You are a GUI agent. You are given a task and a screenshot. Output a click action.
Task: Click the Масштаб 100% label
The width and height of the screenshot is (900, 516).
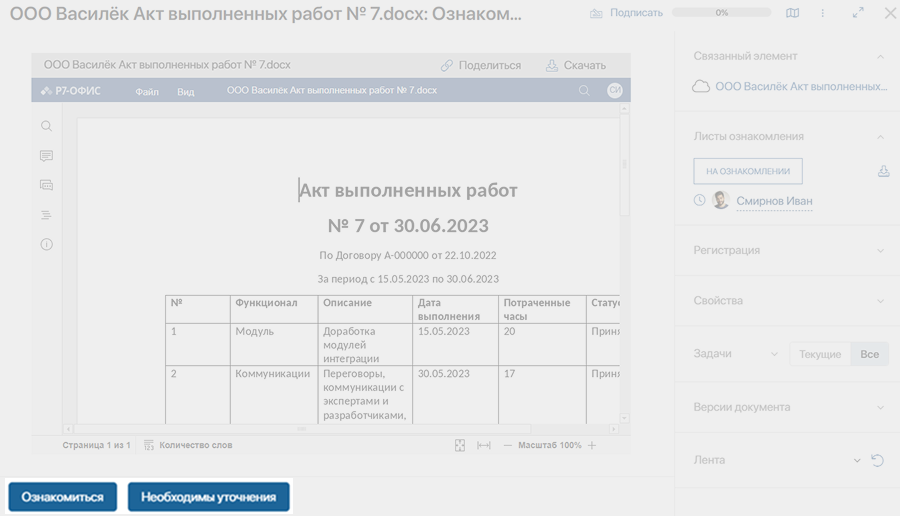(549, 445)
